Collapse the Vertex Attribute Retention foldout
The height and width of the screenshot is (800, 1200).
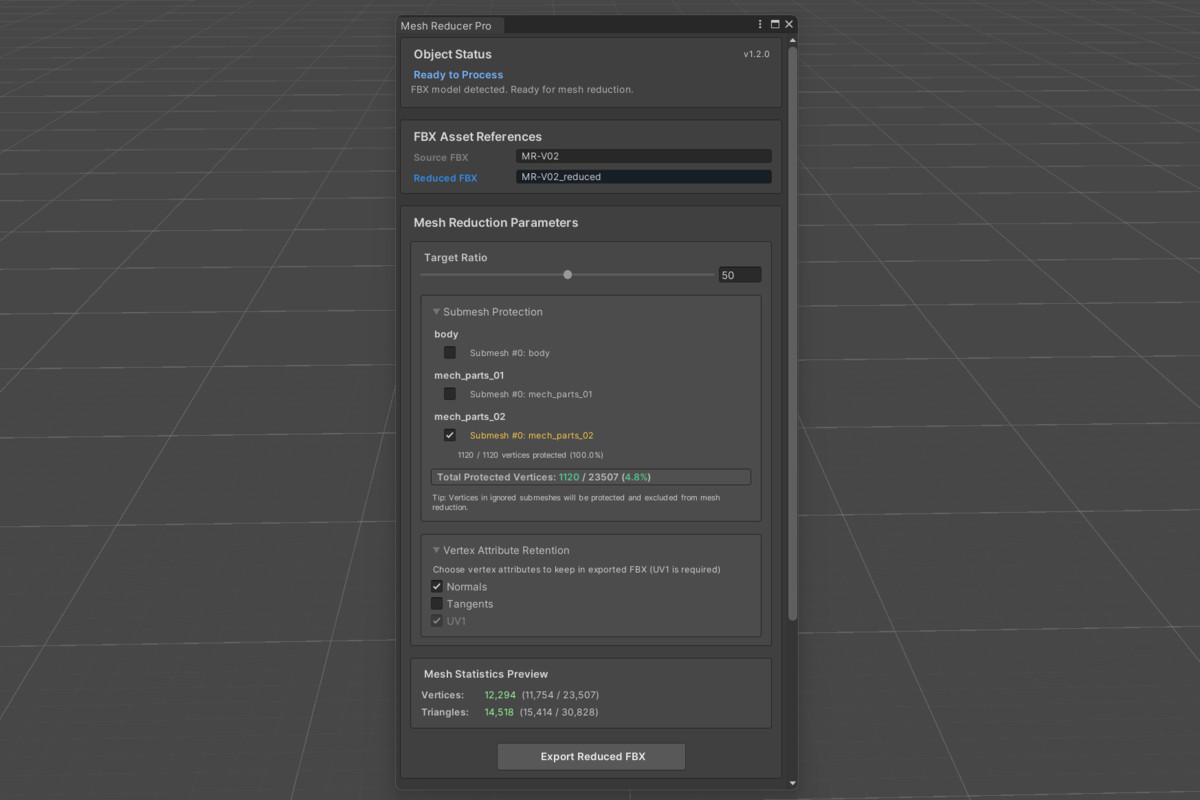tap(437, 550)
